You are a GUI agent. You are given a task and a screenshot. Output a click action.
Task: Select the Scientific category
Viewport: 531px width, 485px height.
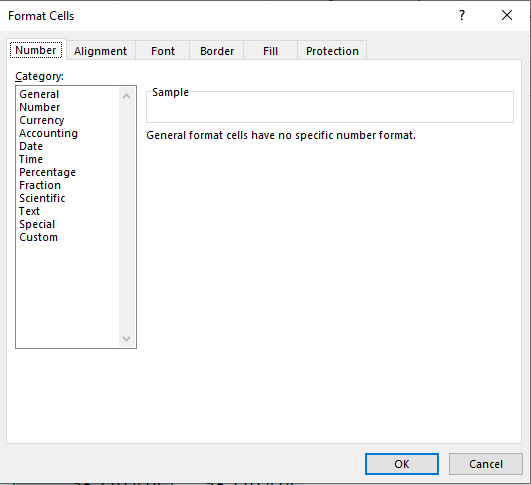[x=42, y=198]
